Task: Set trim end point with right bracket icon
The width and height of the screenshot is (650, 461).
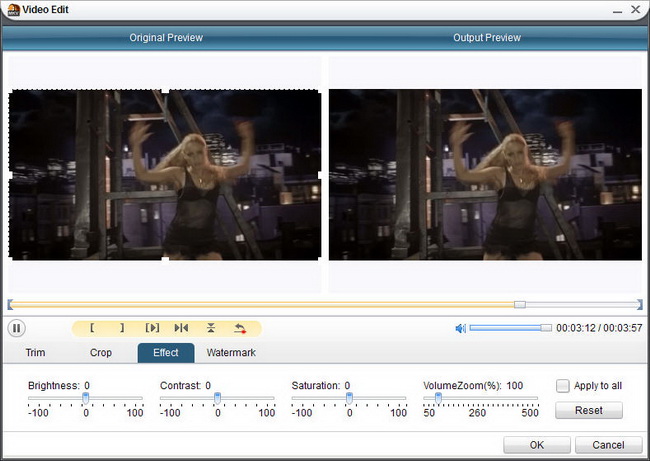Action: (122, 328)
